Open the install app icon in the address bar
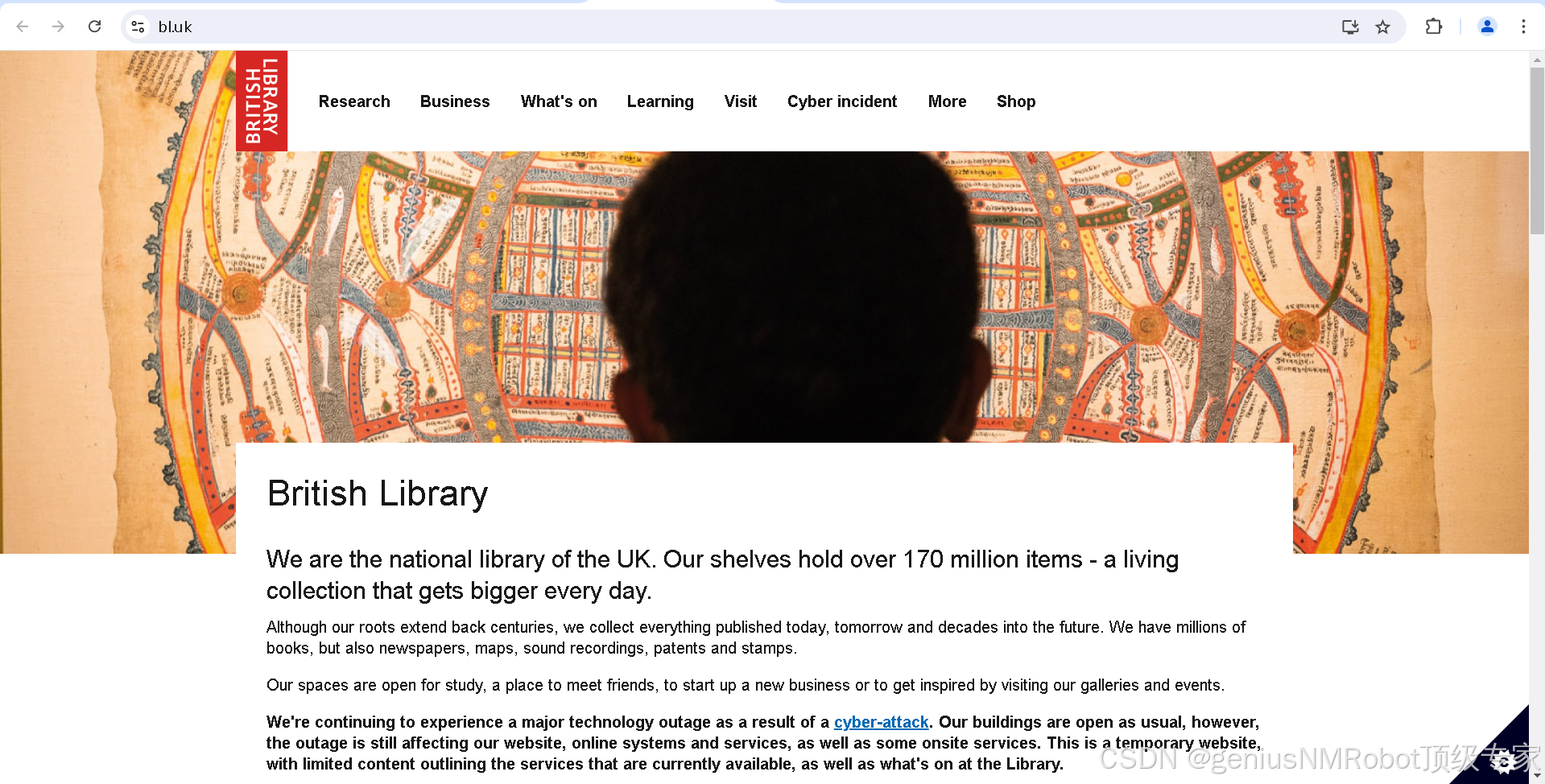This screenshot has height=784, width=1545. [x=1350, y=27]
